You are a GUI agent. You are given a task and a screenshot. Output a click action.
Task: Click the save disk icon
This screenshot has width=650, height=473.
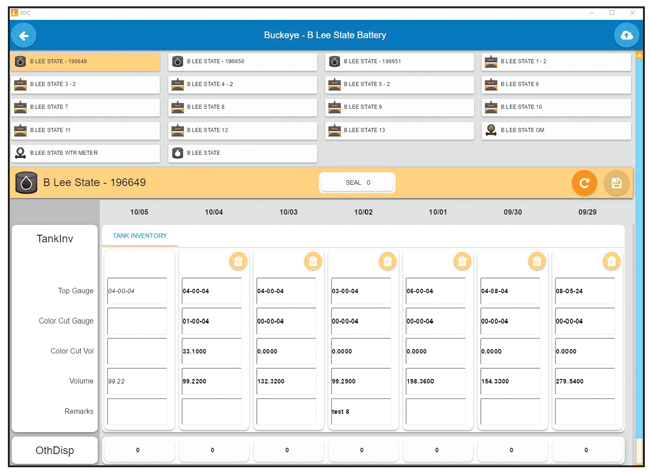coord(616,183)
